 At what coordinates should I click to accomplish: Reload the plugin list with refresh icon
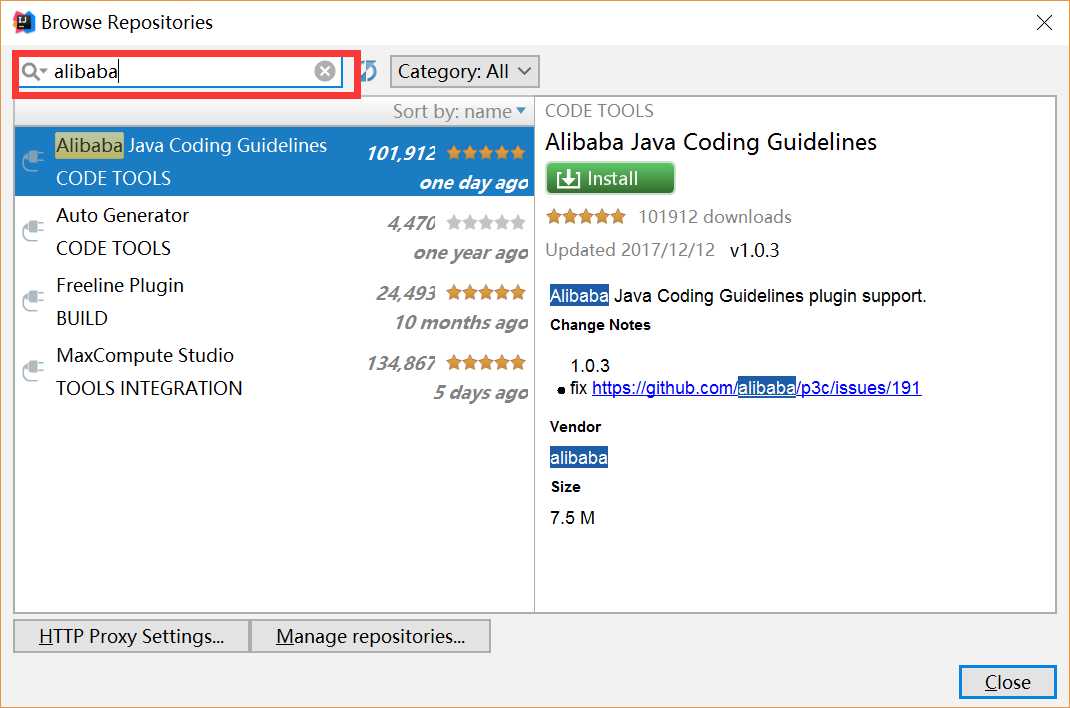pos(369,71)
